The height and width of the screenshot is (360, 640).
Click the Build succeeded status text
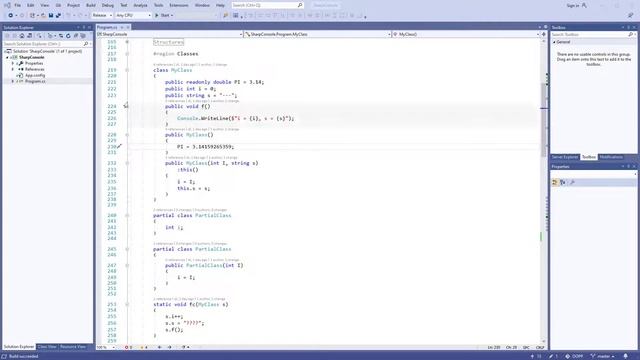coord(24,356)
